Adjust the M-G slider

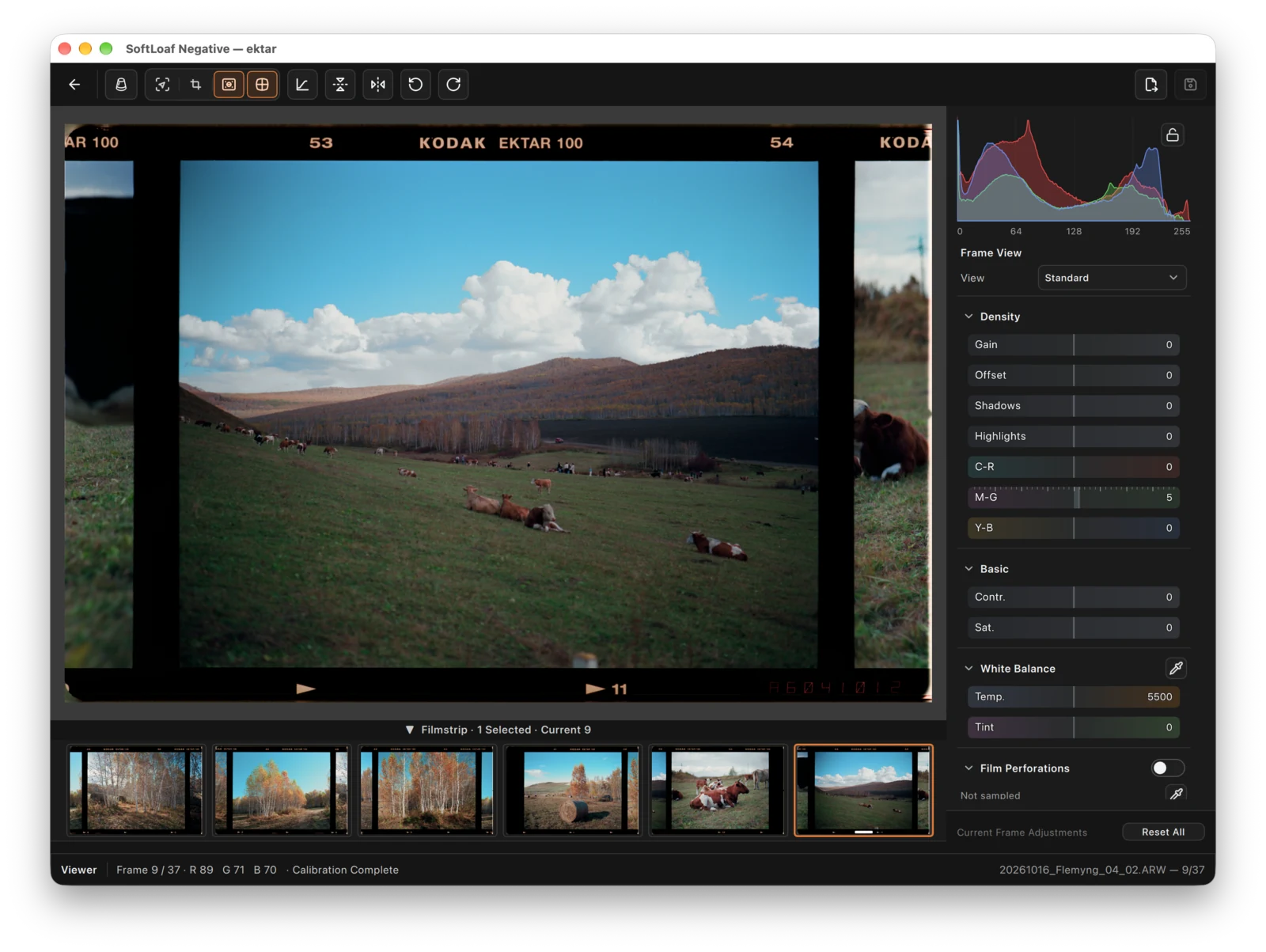[1074, 498]
